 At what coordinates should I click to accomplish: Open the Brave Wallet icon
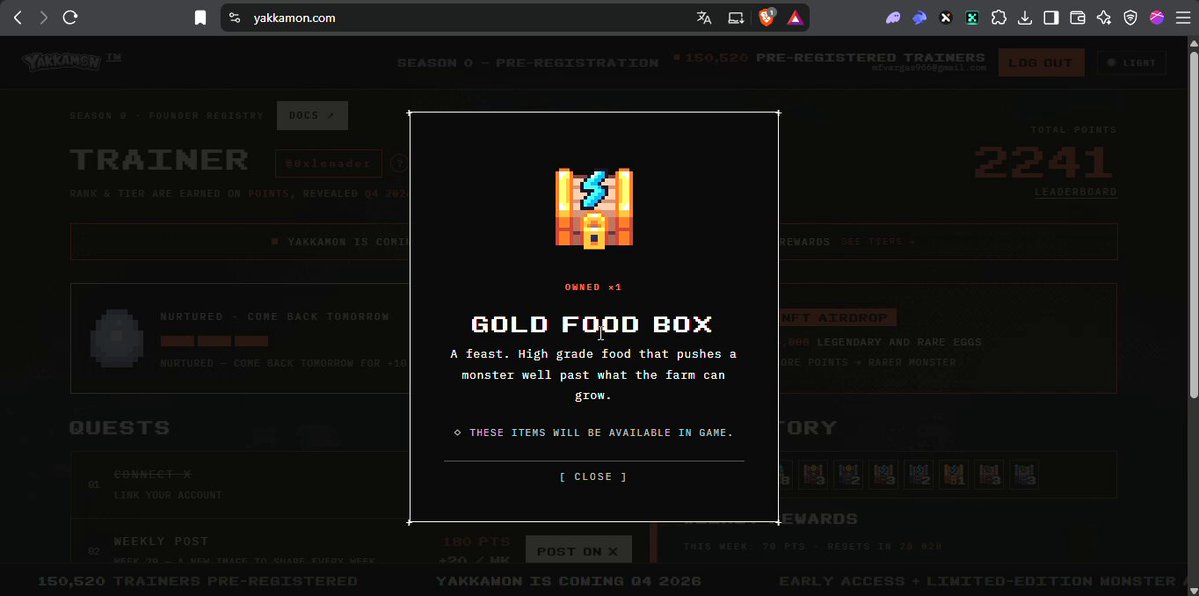[1077, 18]
